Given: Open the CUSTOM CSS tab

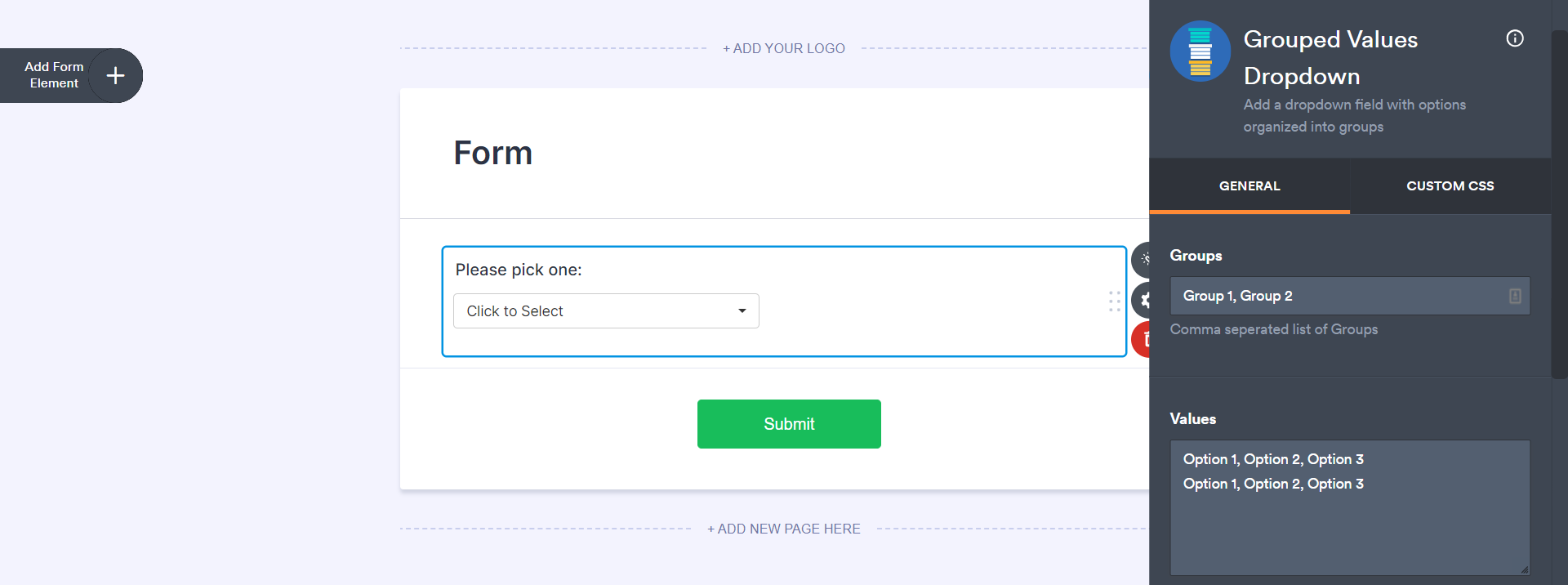Looking at the screenshot, I should (x=1450, y=186).
